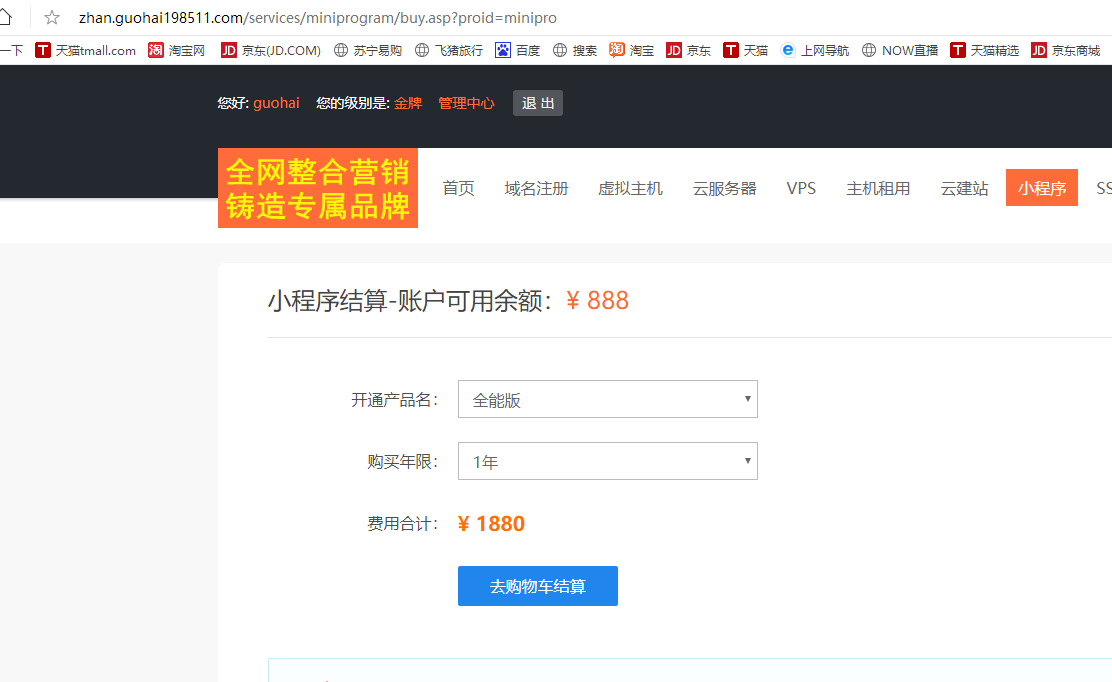Screen dimensions: 1112x682
Task: Open the 天猫精选 bookmark icon
Action: [957, 49]
